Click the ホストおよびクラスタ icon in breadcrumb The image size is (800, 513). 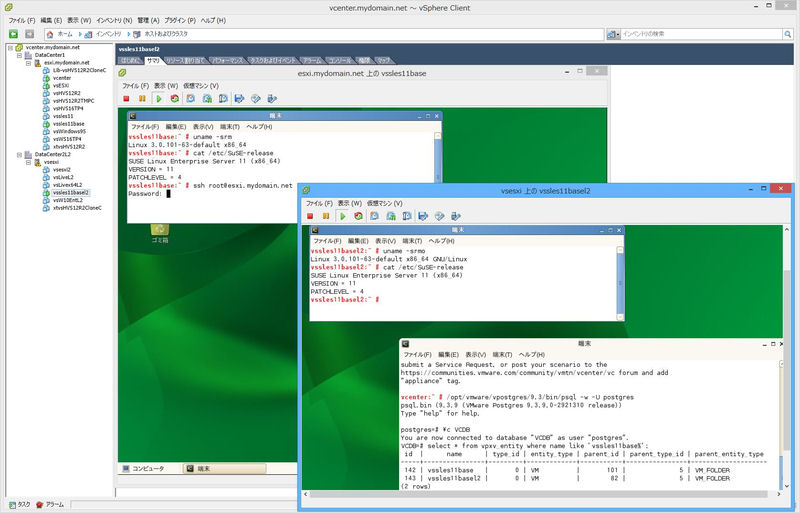pos(137,34)
